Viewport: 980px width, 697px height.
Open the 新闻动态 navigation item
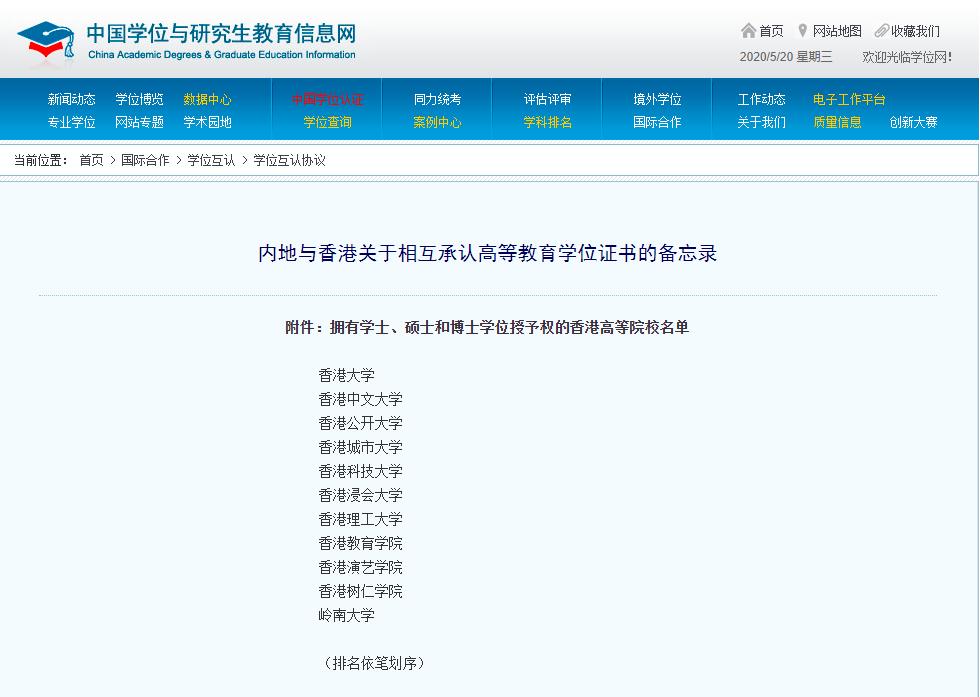71,99
